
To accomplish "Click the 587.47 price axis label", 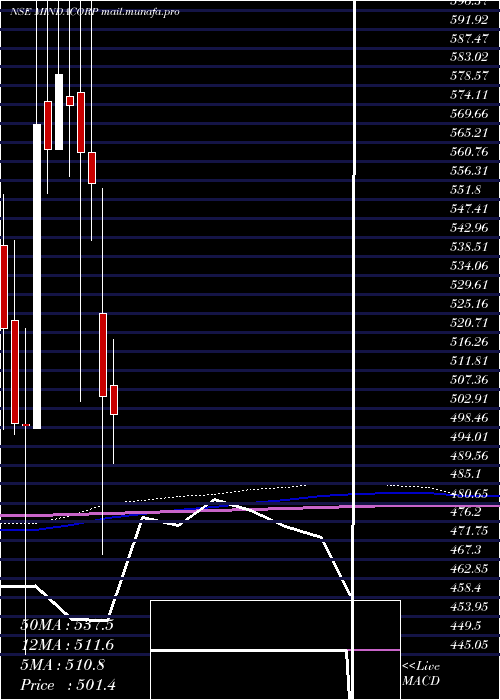I will point(469,38).
